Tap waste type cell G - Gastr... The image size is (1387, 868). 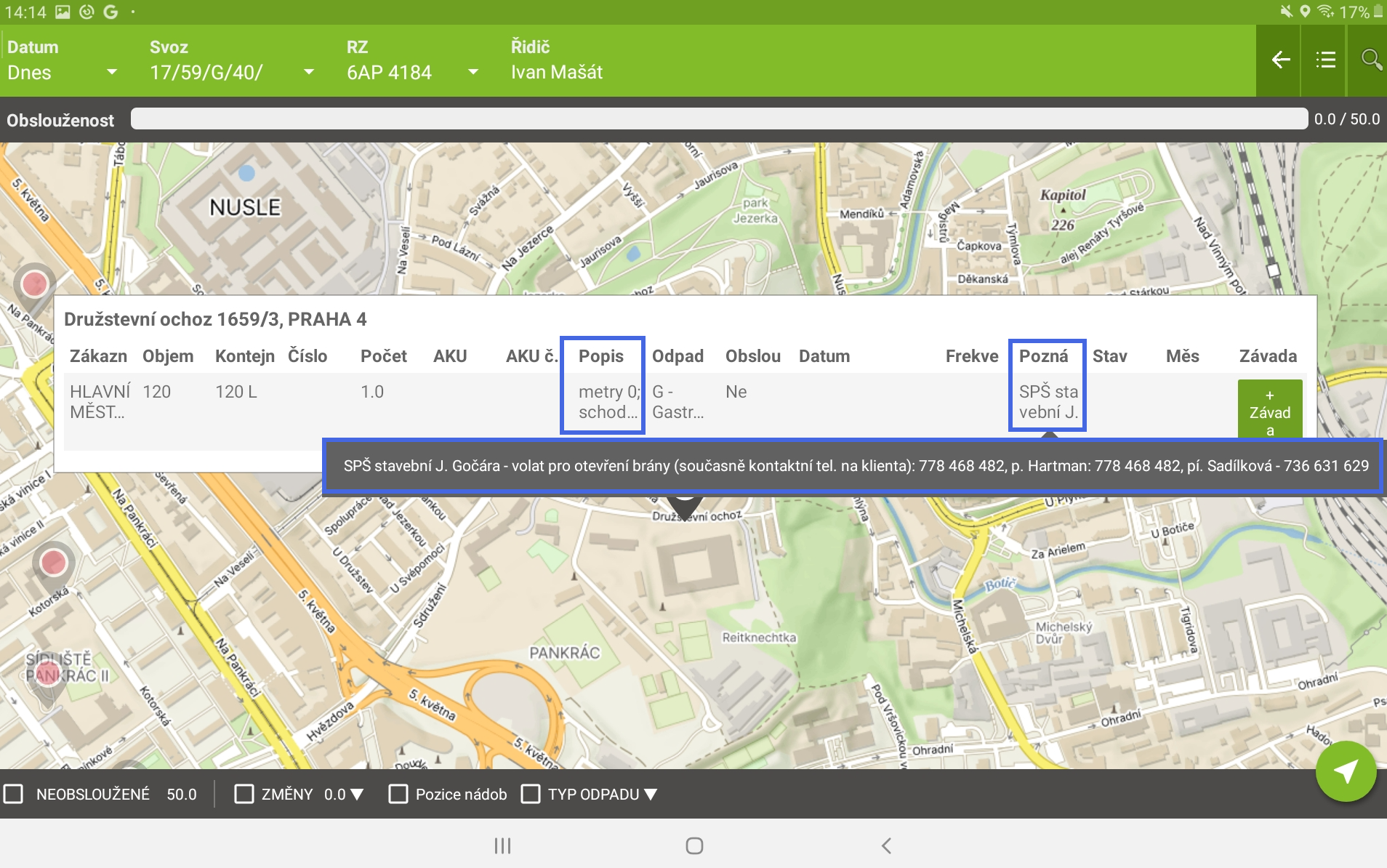click(x=678, y=402)
